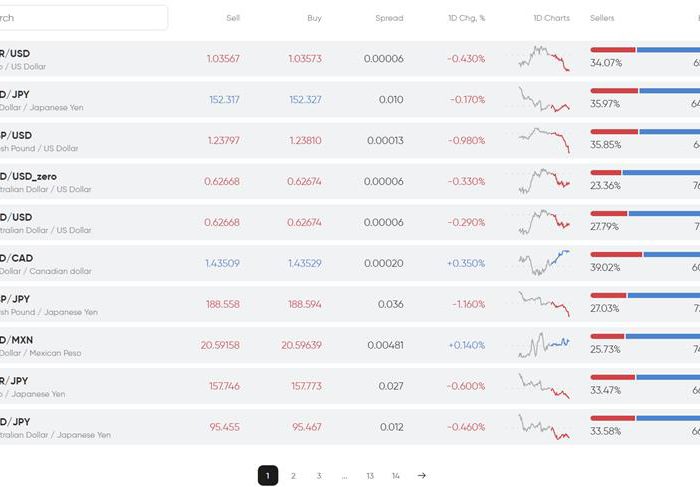
Task: Jump to page 13
Action: 370,476
